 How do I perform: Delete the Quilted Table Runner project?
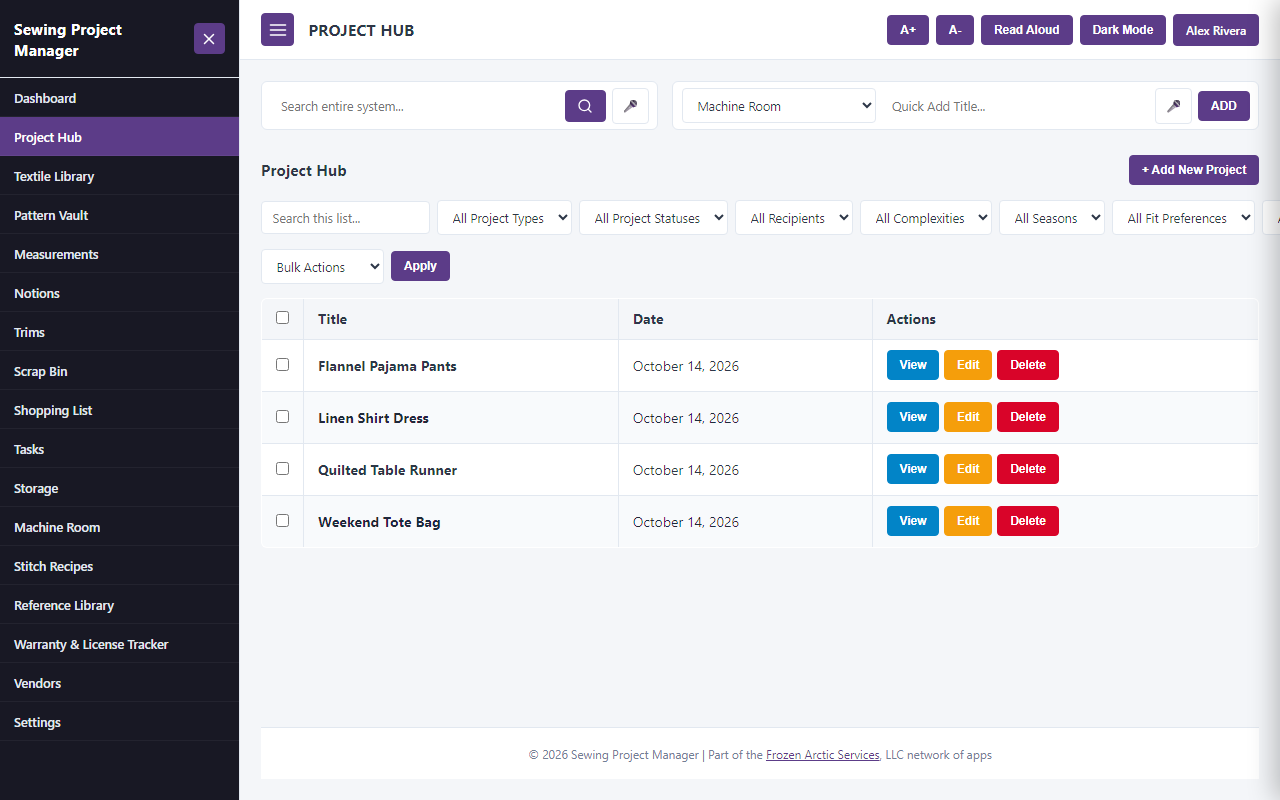tap(1028, 469)
